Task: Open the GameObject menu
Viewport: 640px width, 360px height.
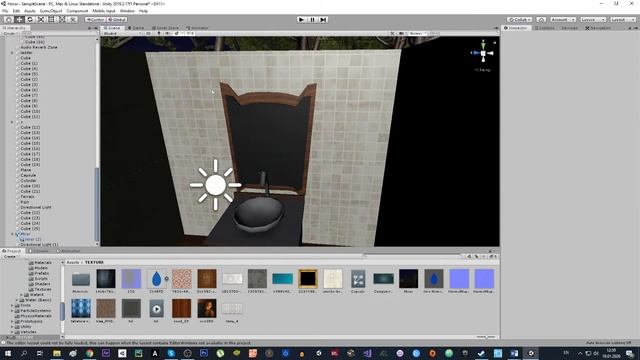Action: [x=51, y=11]
